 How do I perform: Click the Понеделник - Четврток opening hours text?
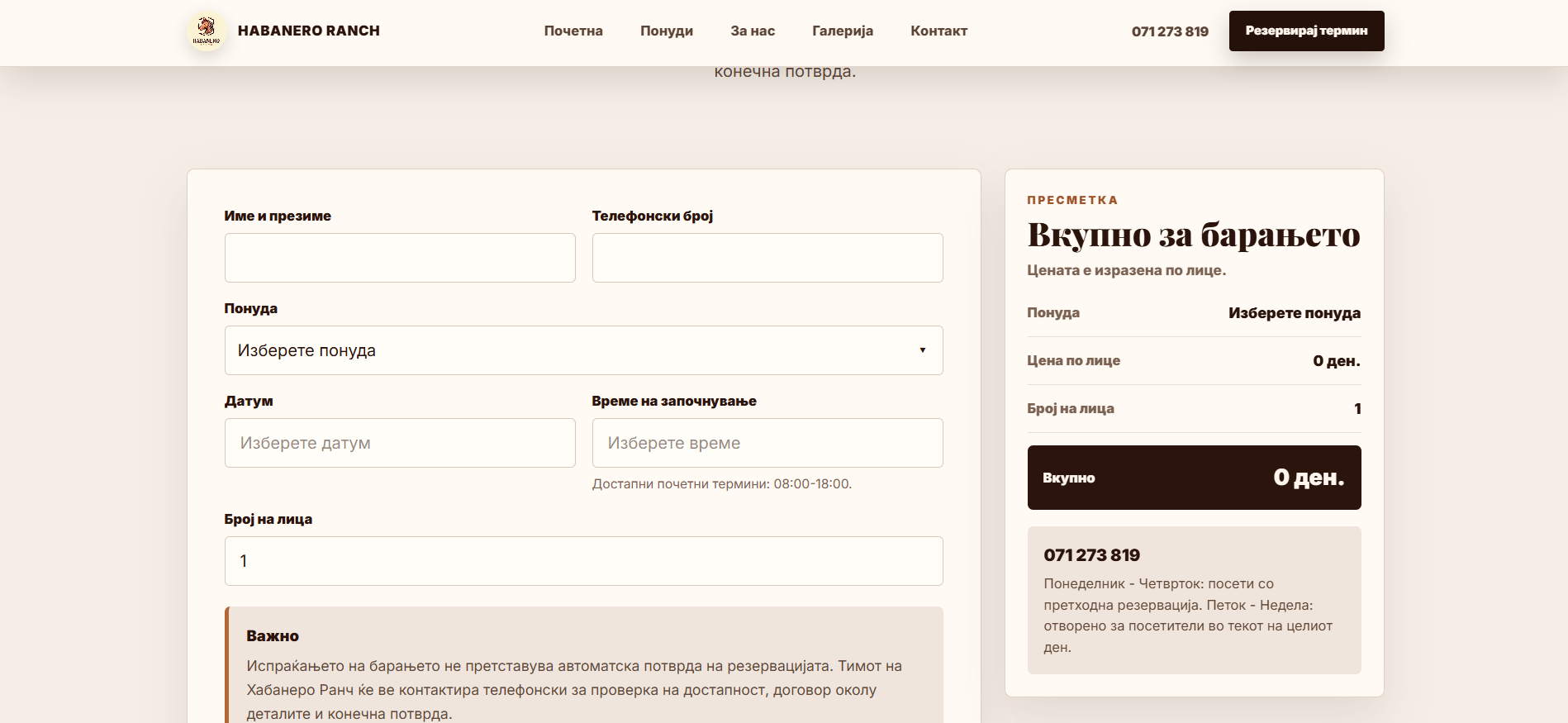click(1188, 616)
